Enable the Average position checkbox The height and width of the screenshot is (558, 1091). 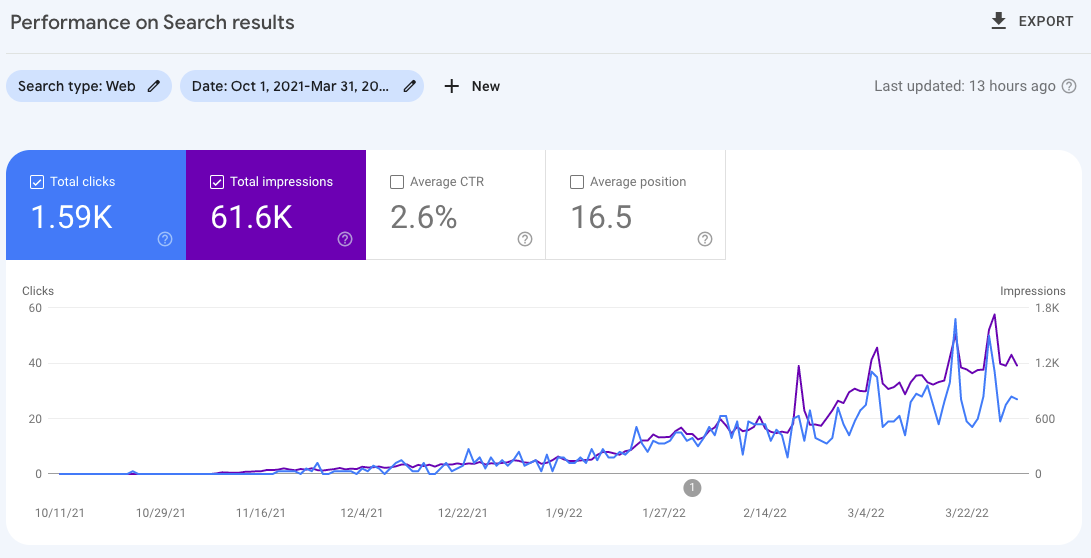pos(577,182)
